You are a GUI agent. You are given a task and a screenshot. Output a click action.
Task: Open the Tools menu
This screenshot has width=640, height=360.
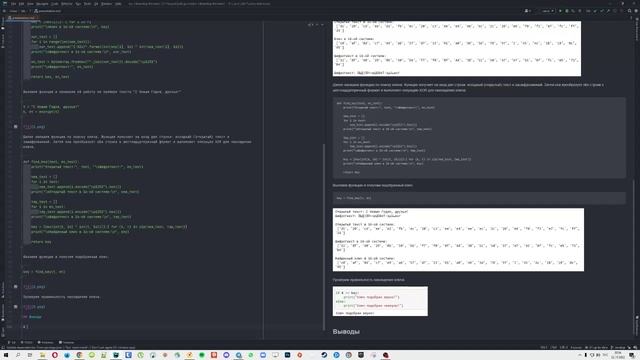pos(87,4)
